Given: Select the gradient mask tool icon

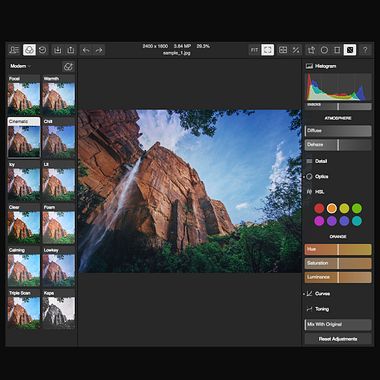Looking at the screenshot, I should (337, 50).
